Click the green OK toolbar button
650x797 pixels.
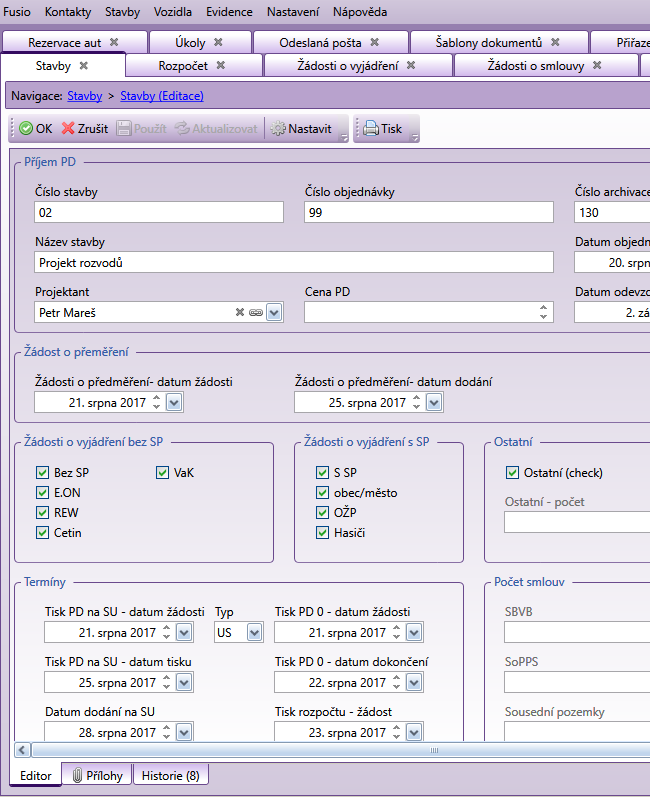click(35, 129)
